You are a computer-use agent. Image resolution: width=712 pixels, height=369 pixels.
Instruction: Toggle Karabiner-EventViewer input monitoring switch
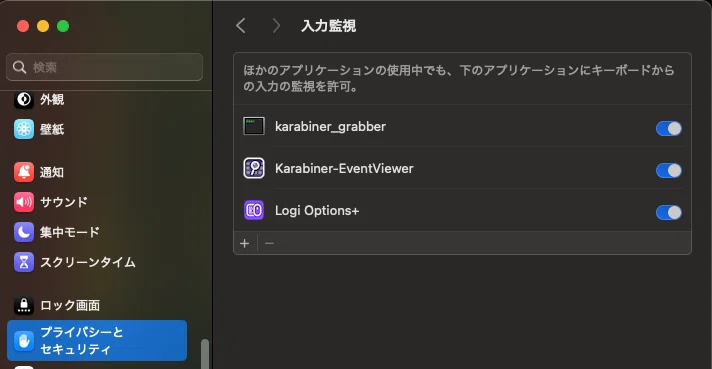(668, 171)
